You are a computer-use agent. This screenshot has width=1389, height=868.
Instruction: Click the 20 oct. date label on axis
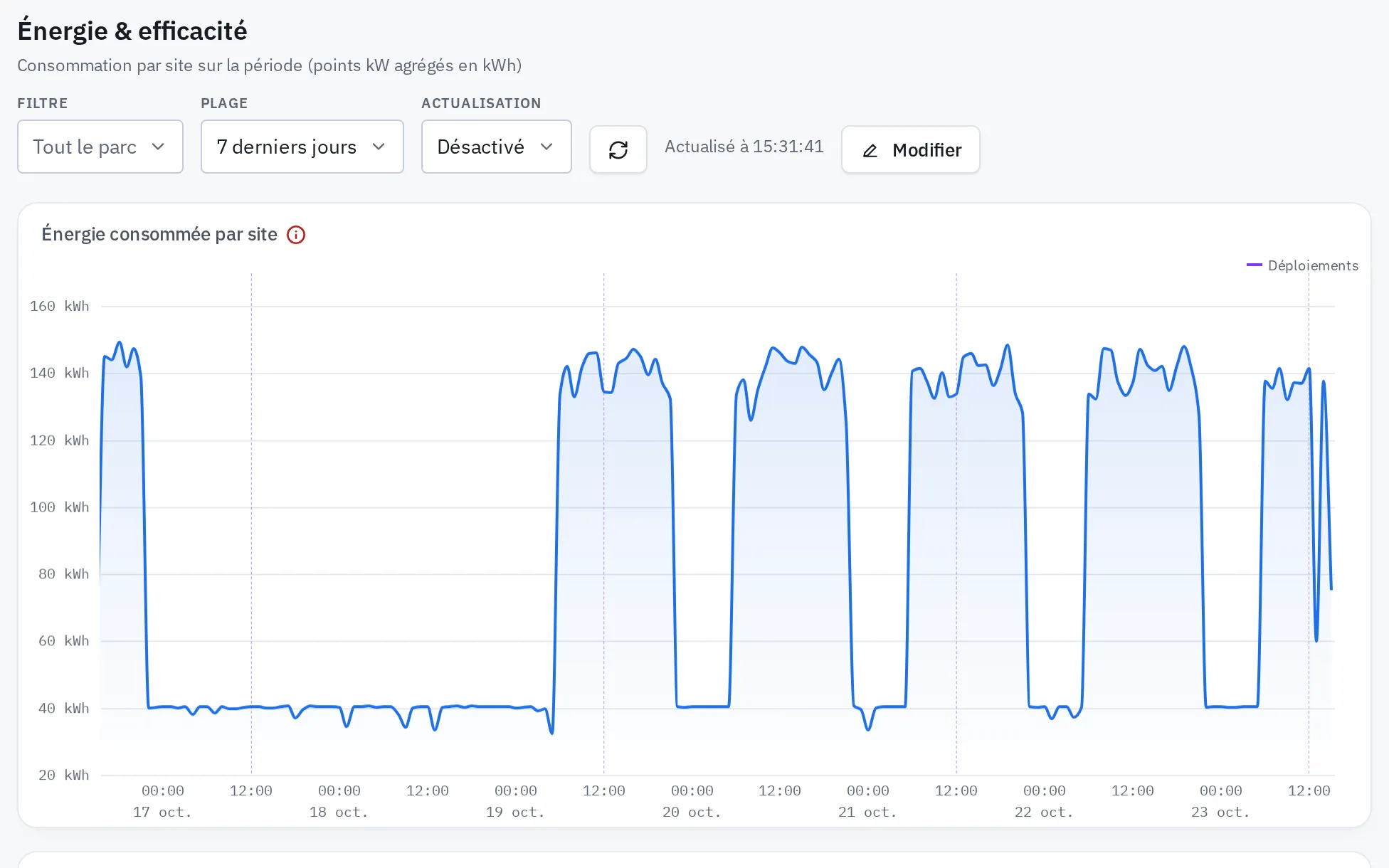point(692,813)
